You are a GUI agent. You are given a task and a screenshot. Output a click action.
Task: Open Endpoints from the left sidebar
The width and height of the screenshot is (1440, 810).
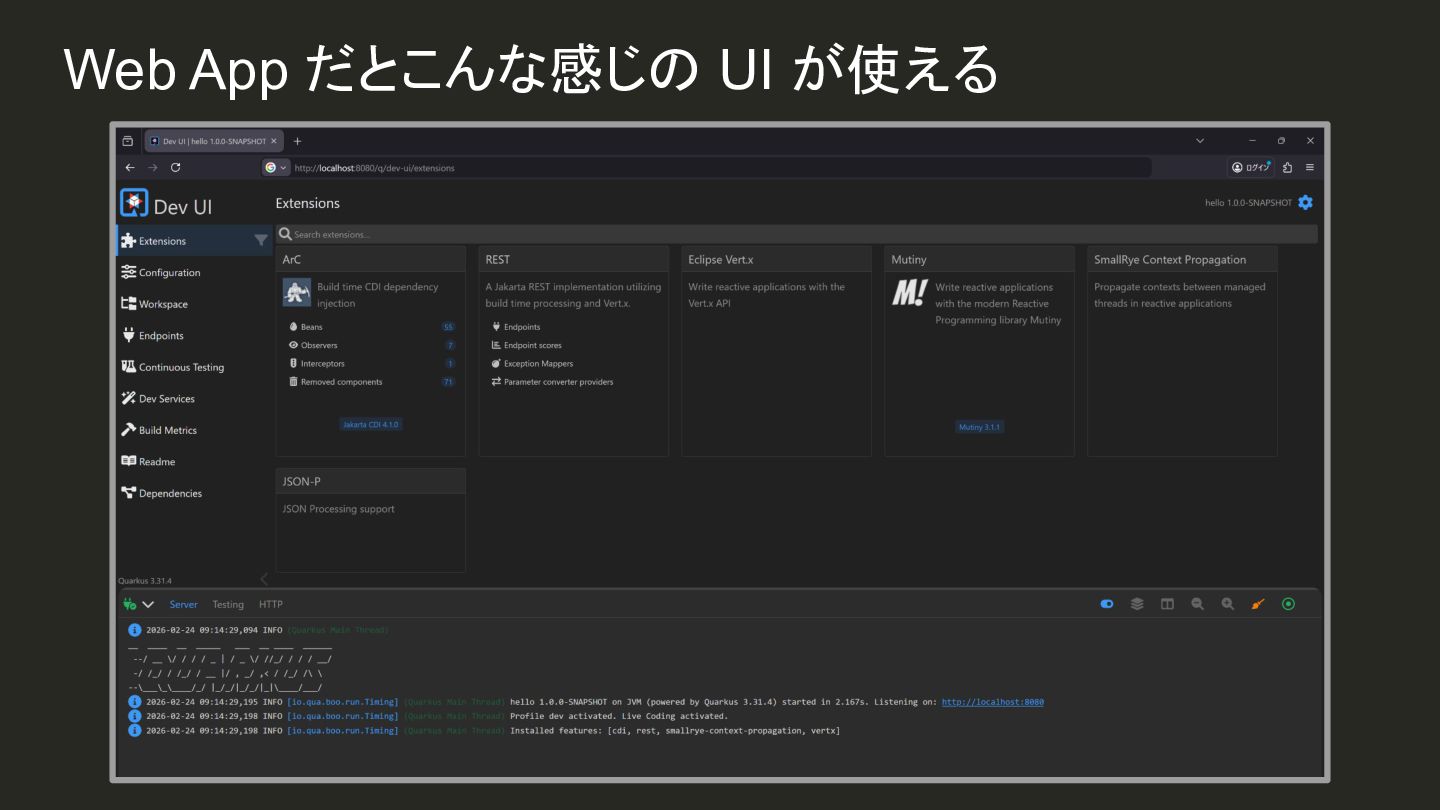[x=160, y=336]
